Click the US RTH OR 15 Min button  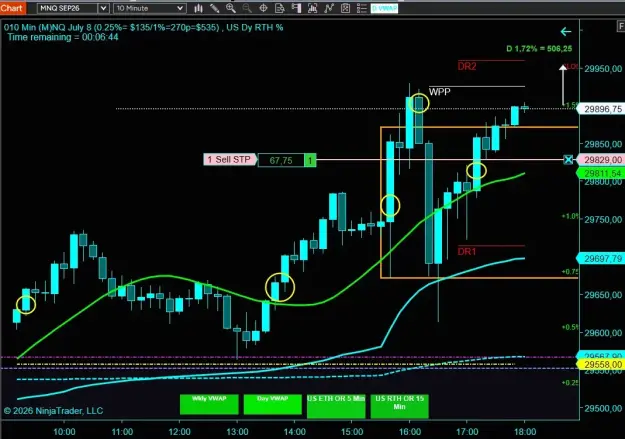pos(399,406)
